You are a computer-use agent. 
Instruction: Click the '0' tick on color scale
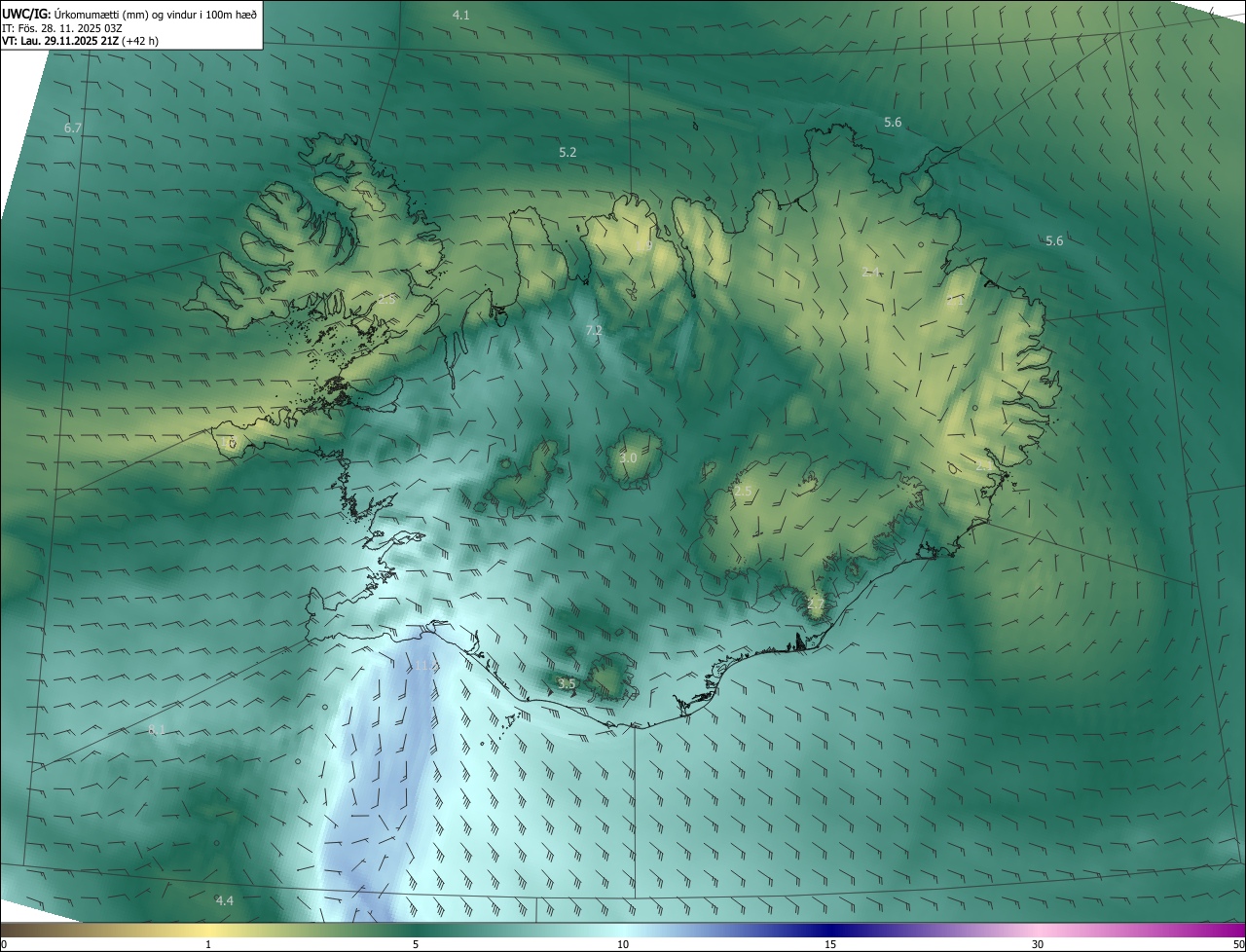point(4,944)
